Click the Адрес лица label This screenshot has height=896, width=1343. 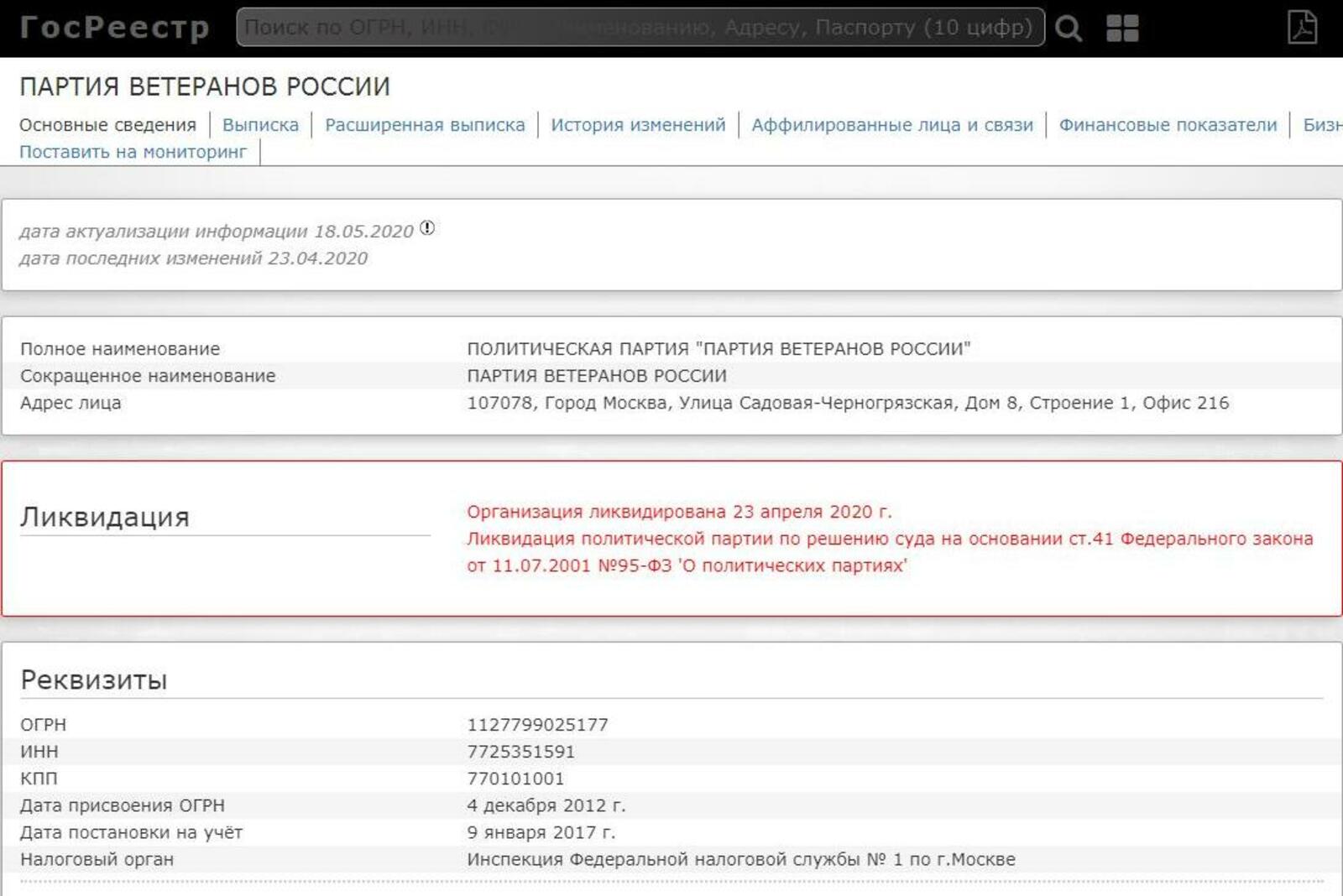coord(71,403)
